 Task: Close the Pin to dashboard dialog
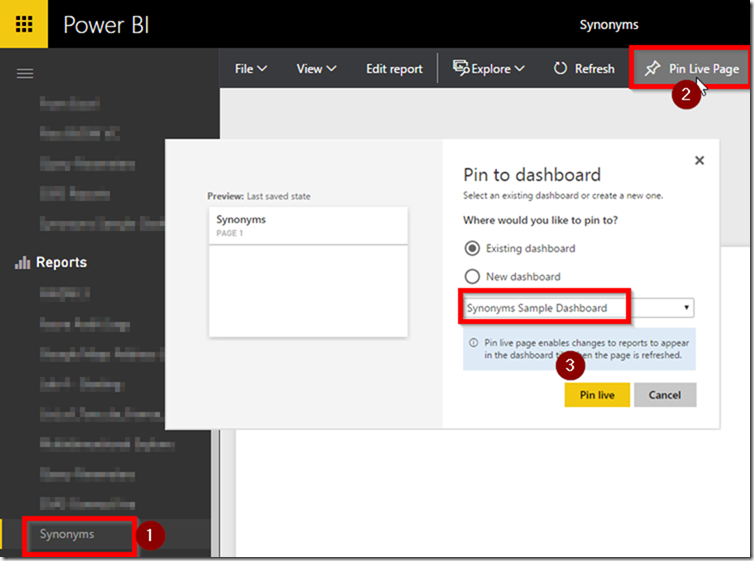point(700,160)
